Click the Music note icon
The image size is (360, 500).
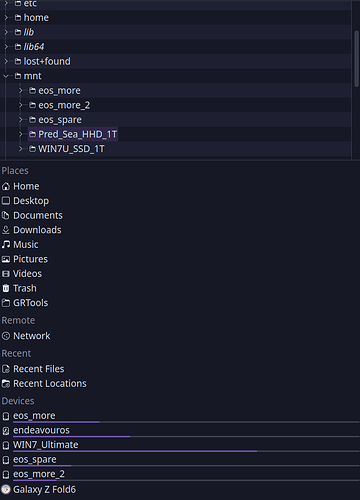(6, 244)
